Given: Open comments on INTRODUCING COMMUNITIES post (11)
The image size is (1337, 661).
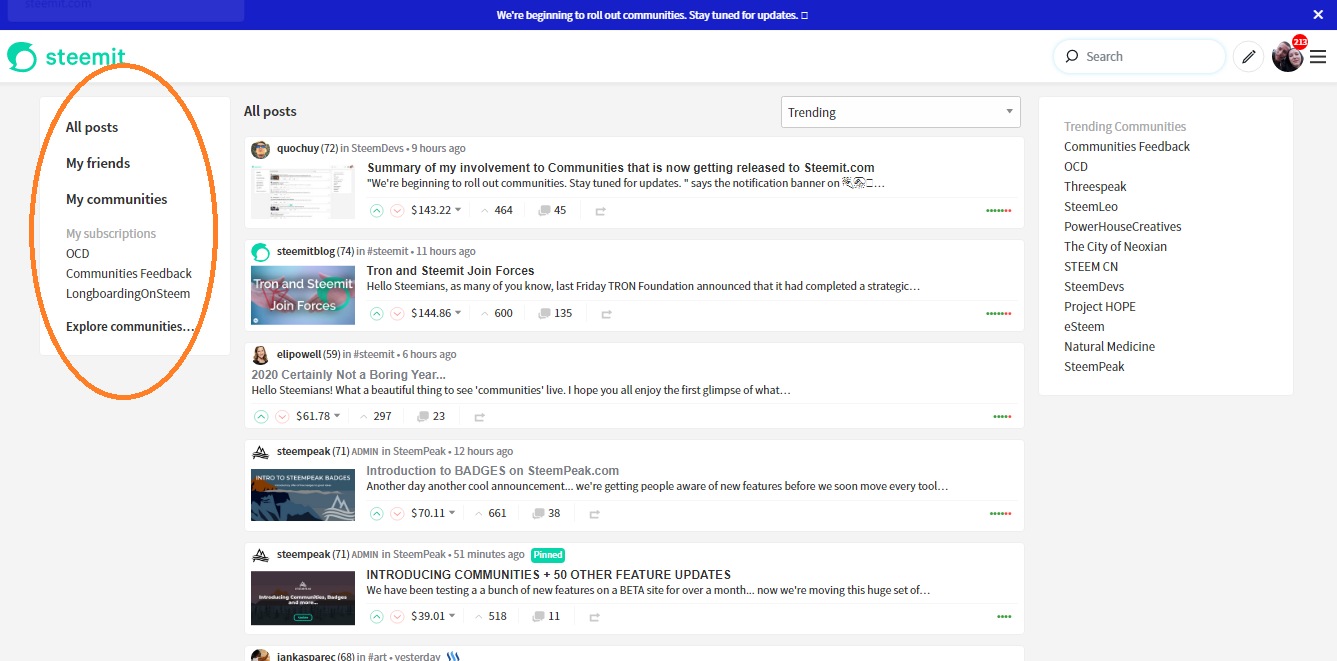Looking at the screenshot, I should pyautogui.click(x=546, y=616).
